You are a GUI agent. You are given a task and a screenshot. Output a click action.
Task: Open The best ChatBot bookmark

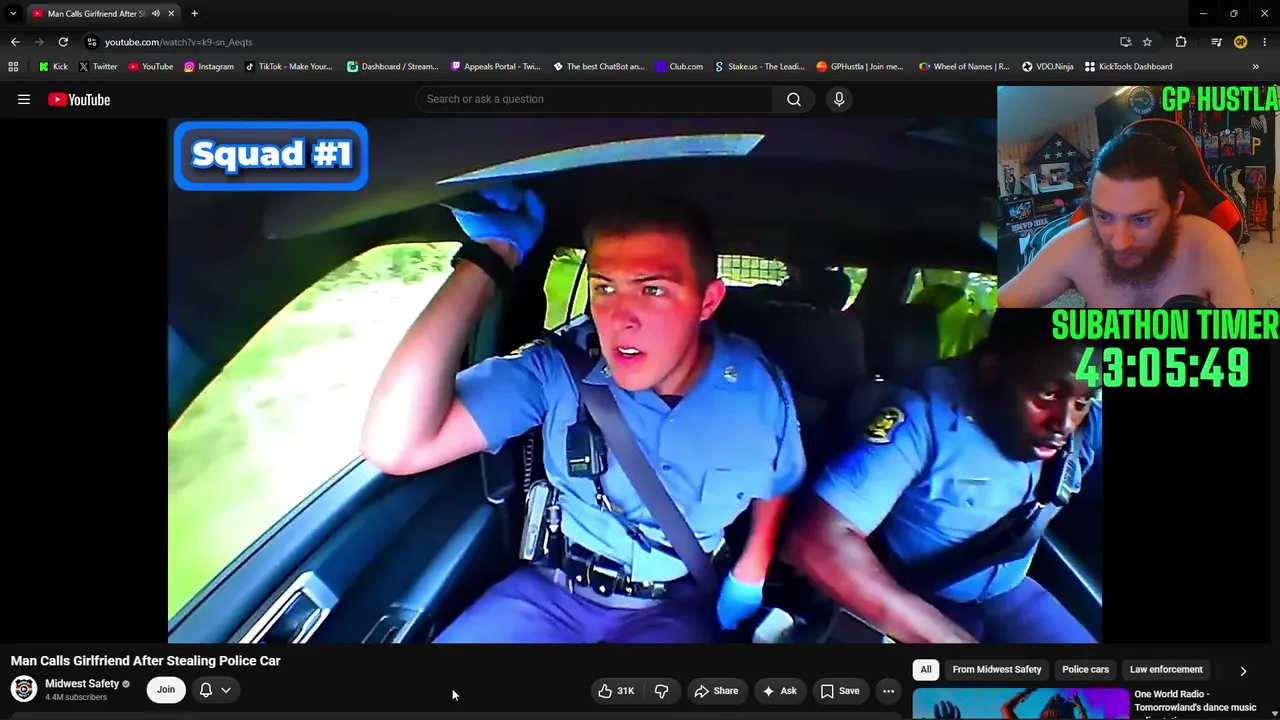[598, 67]
